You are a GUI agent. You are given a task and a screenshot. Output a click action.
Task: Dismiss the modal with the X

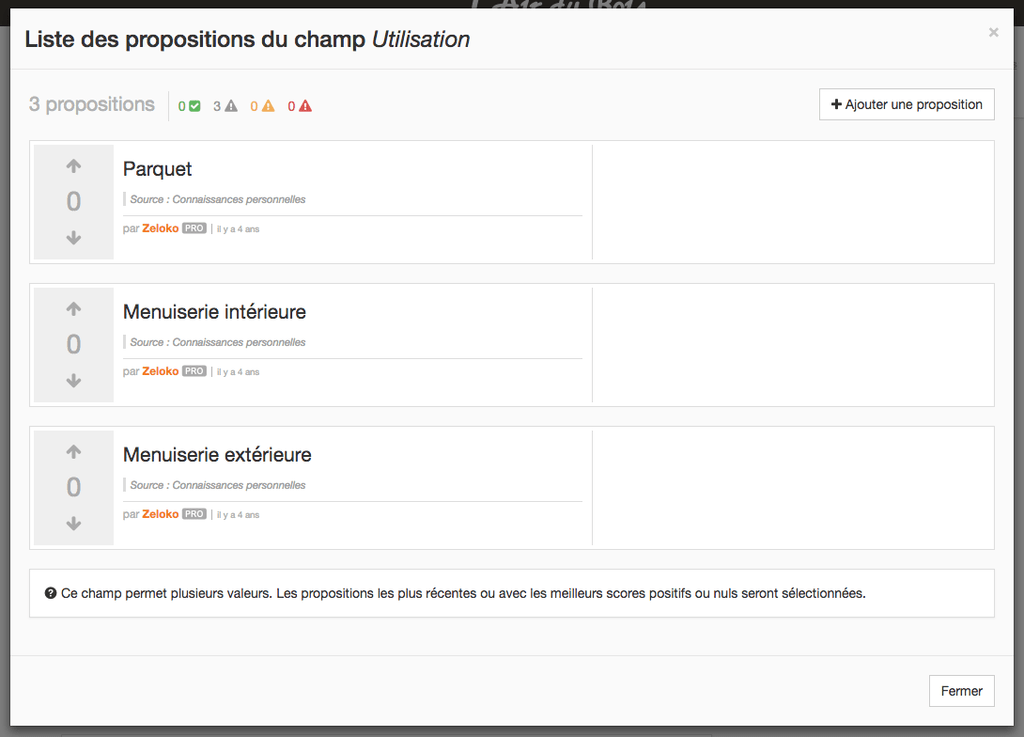pos(993,32)
